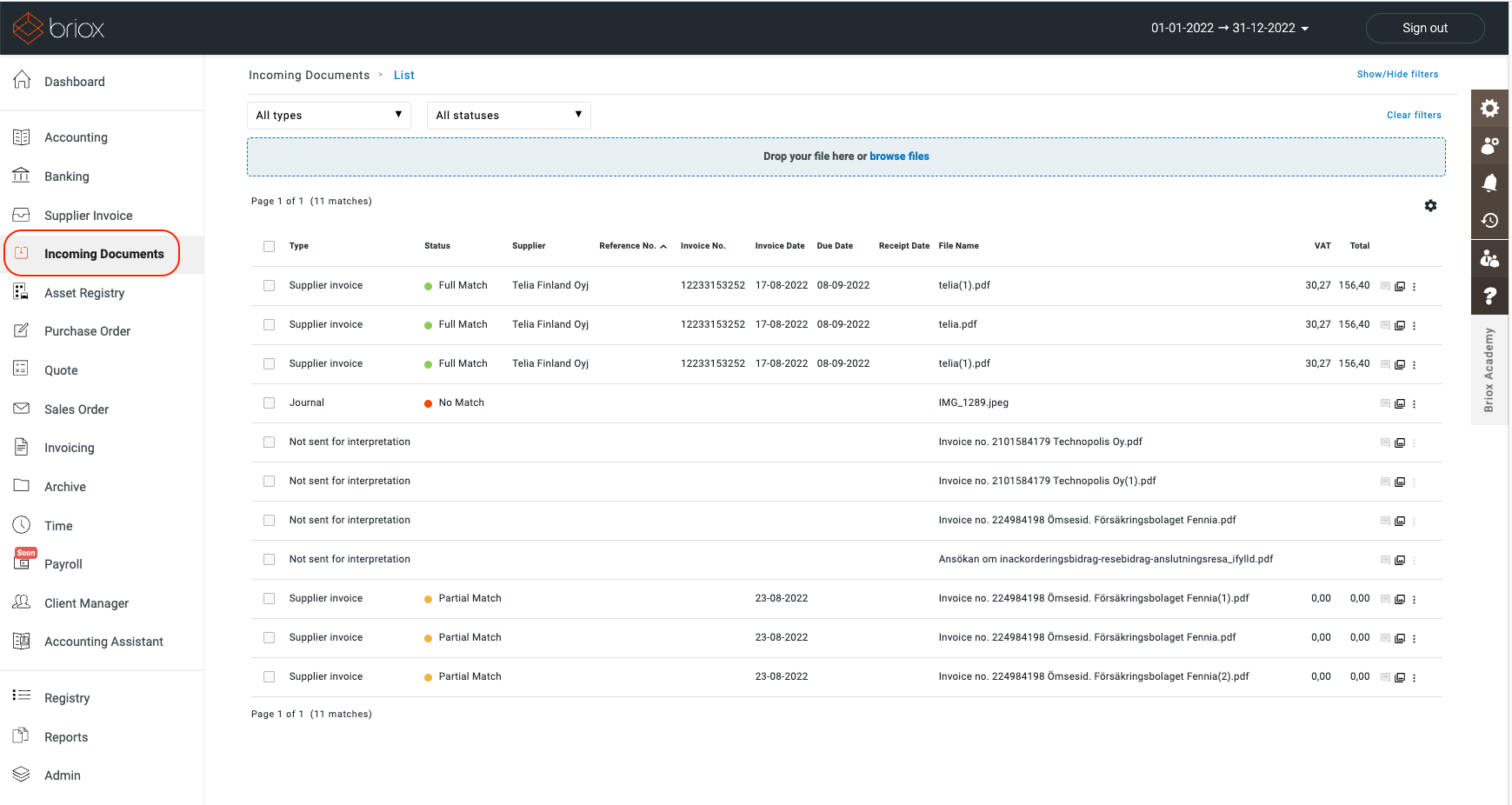This screenshot has height=805, width=1512.
Task: Open the All statuses dropdown
Action: pos(509,116)
